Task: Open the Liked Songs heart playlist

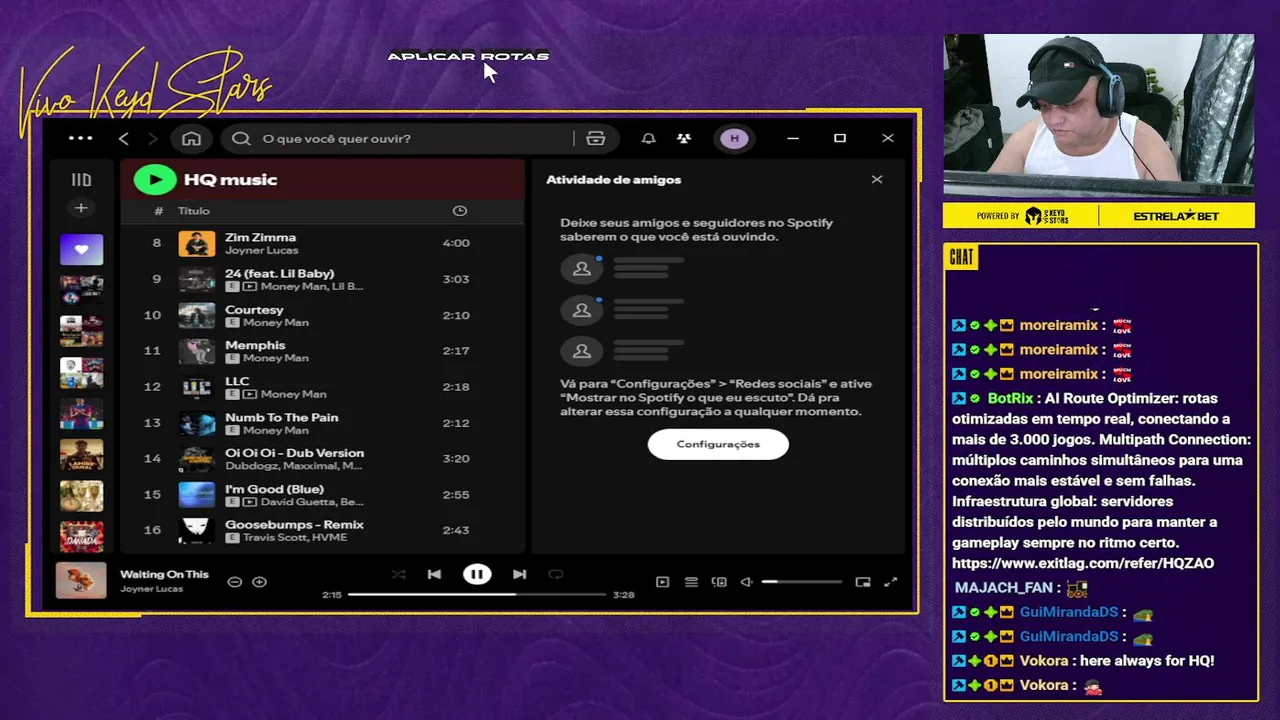Action: 81,249
